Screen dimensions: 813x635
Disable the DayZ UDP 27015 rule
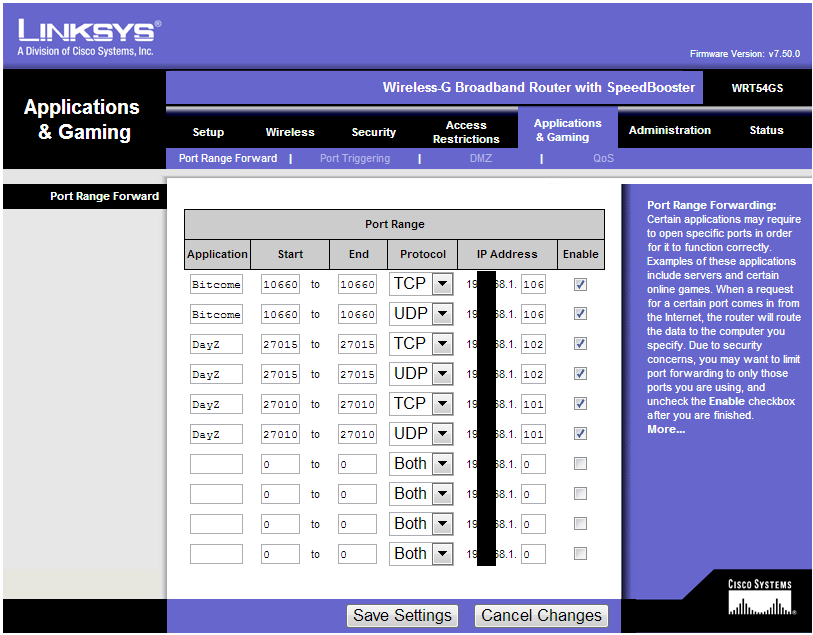[x=580, y=374]
